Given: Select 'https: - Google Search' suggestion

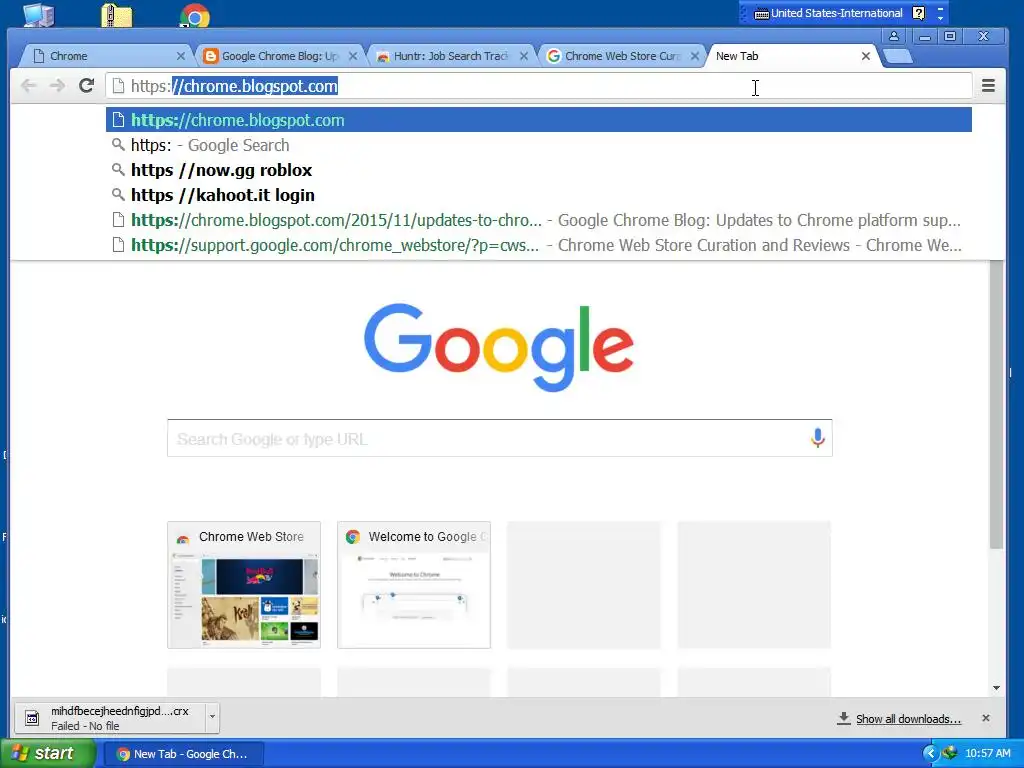Looking at the screenshot, I should pyautogui.click(x=539, y=145).
